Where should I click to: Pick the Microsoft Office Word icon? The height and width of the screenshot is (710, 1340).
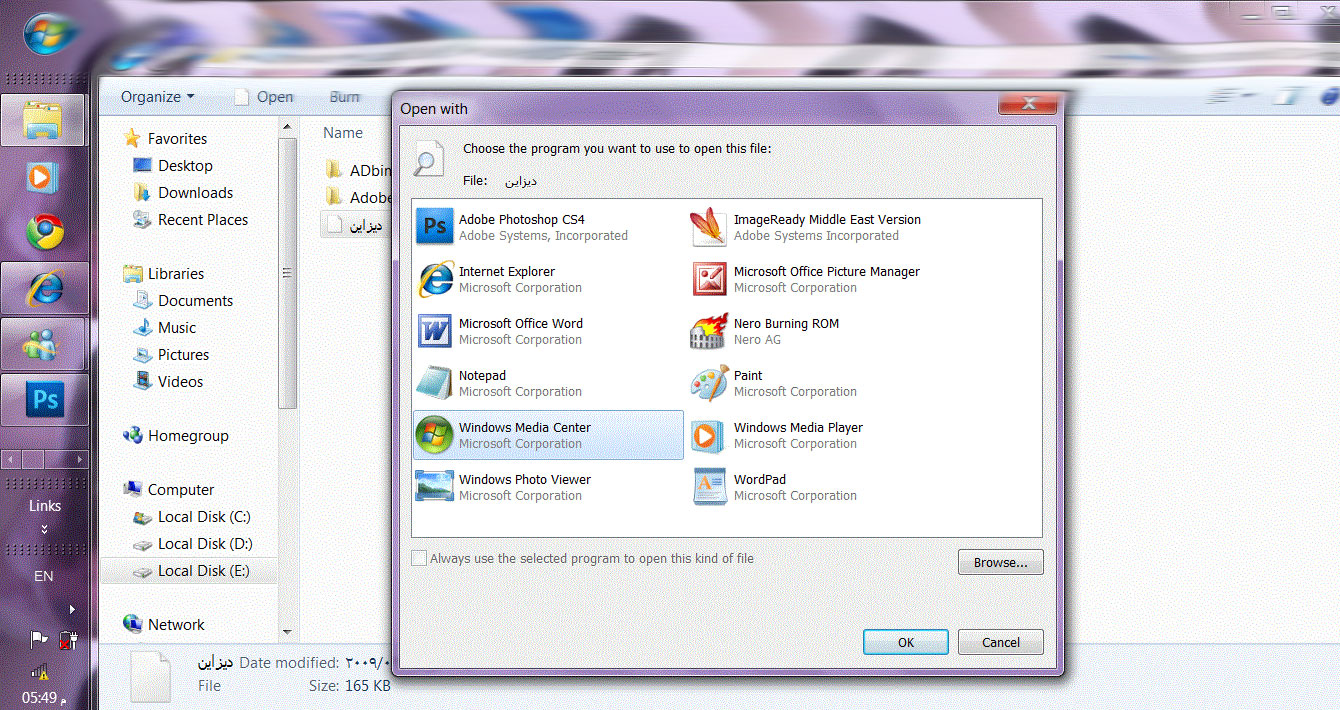point(435,331)
